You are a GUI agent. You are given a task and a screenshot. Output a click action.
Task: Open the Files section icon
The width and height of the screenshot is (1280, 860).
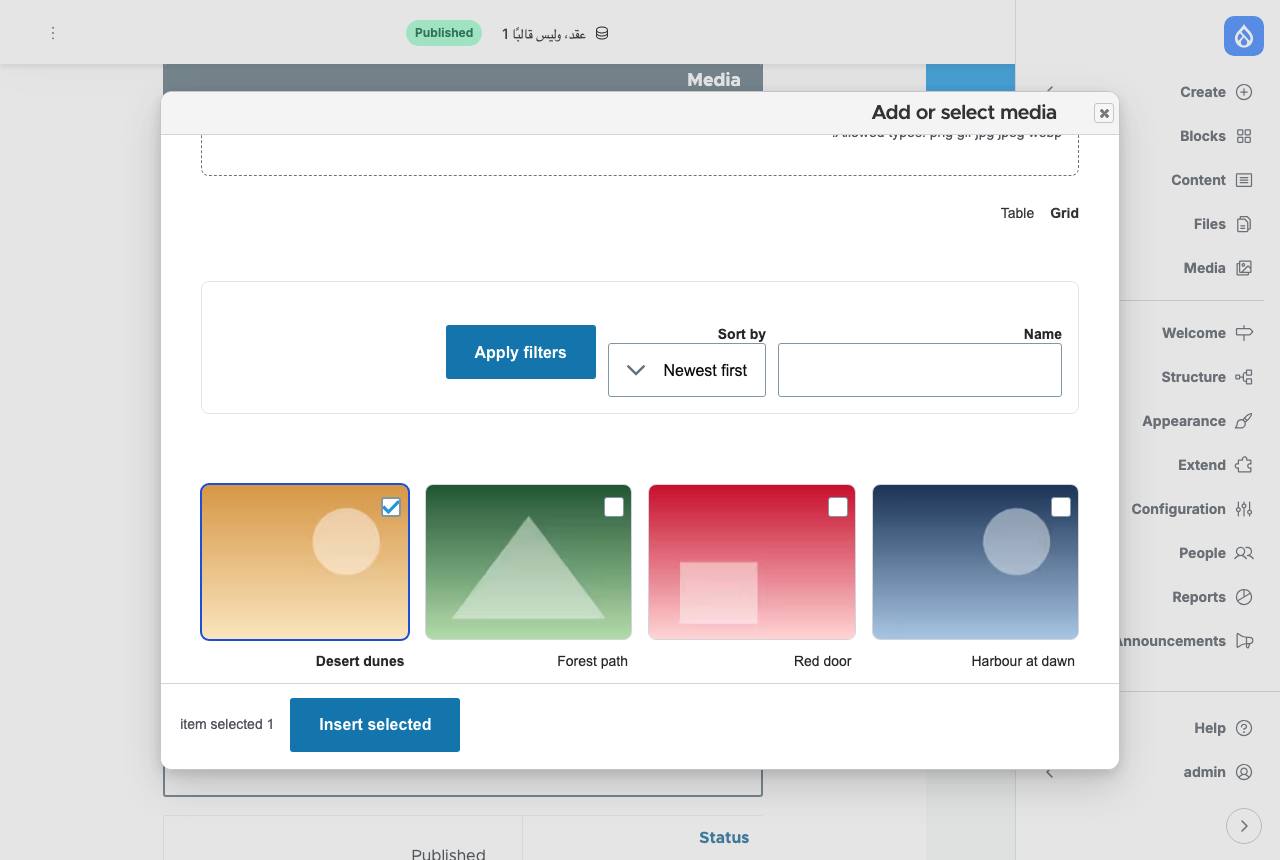coord(1244,224)
